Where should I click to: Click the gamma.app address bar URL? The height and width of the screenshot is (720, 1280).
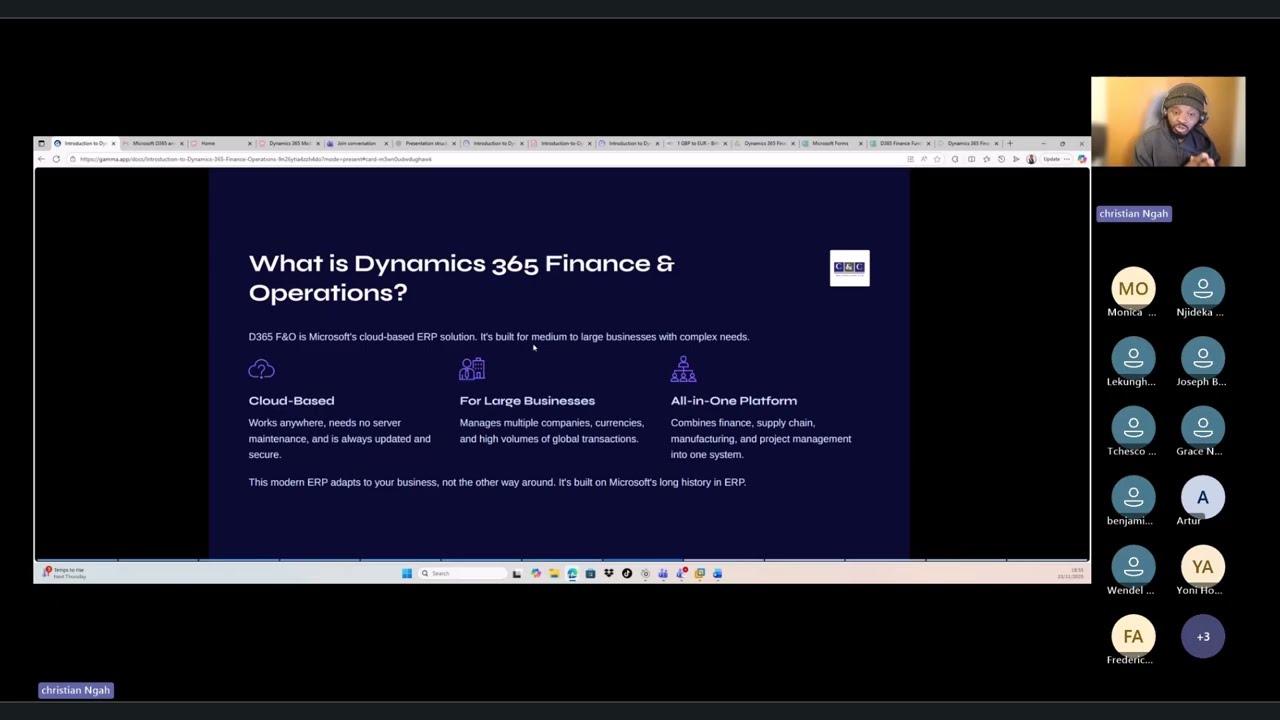[256, 159]
